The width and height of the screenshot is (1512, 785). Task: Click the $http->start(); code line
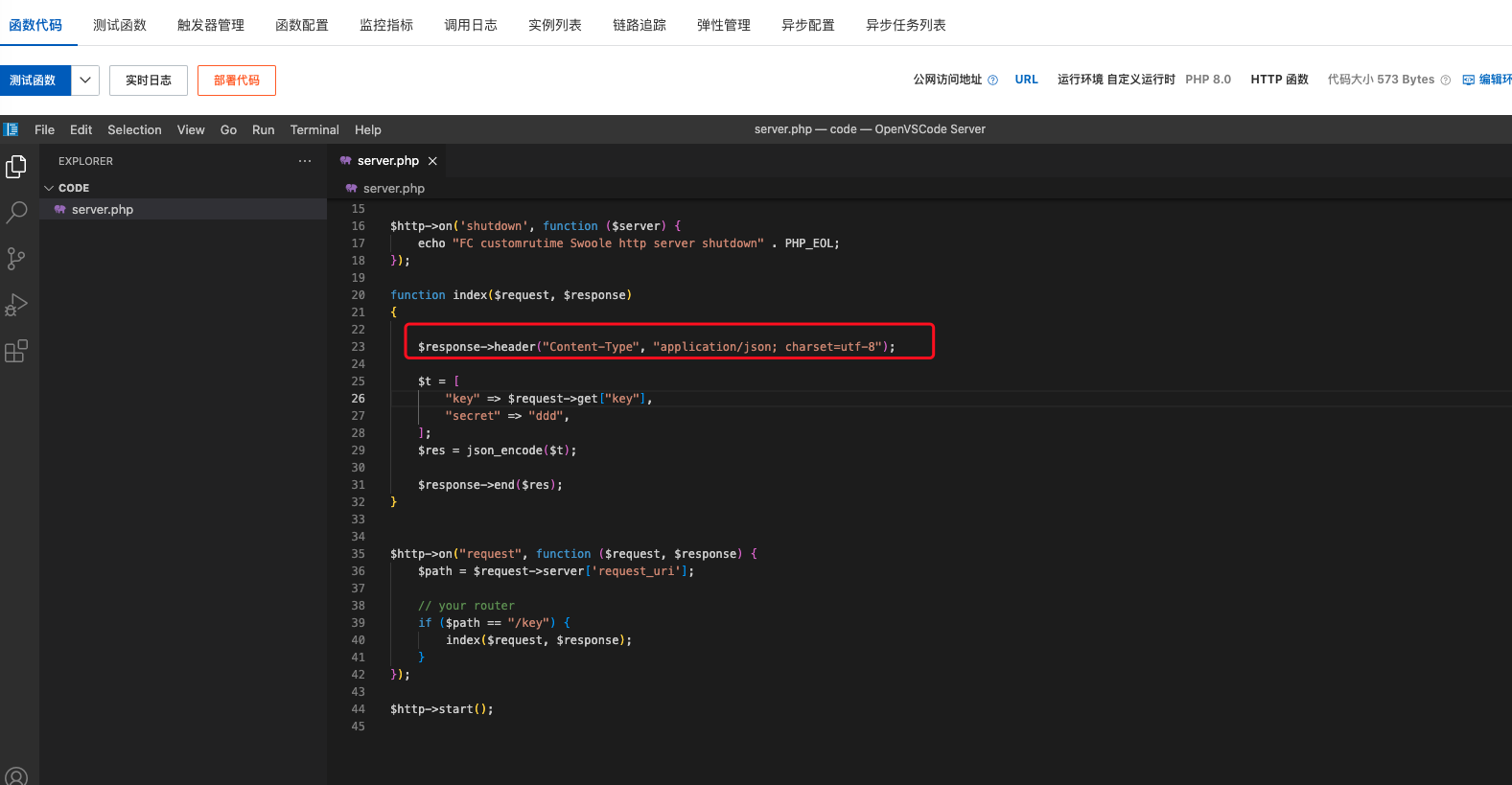point(441,709)
